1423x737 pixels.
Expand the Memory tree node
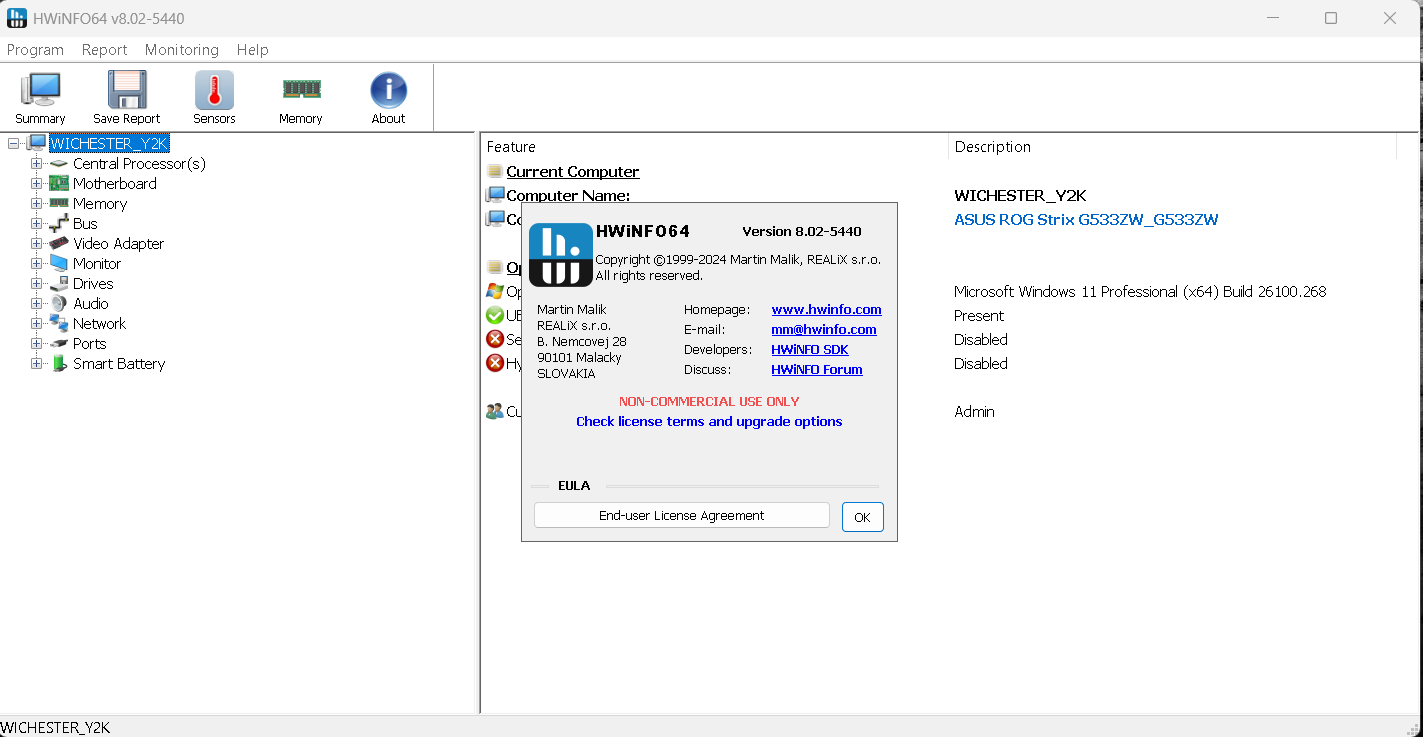[x=37, y=204]
